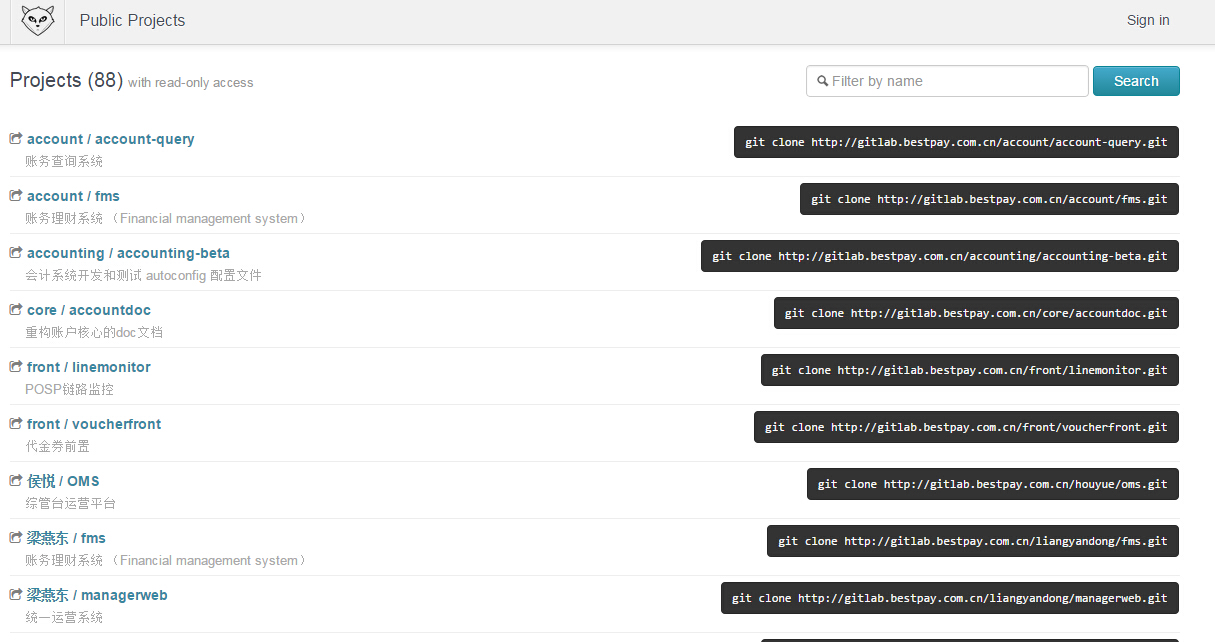Click the share icon beside 梁燕东 / fms
Viewport: 1215px width, 642px height.
click(x=16, y=538)
